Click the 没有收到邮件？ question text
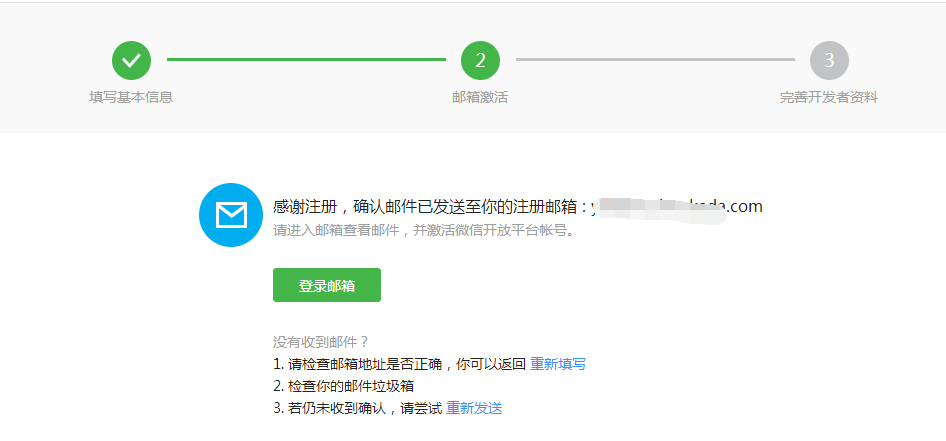This screenshot has width=946, height=441. click(320, 342)
